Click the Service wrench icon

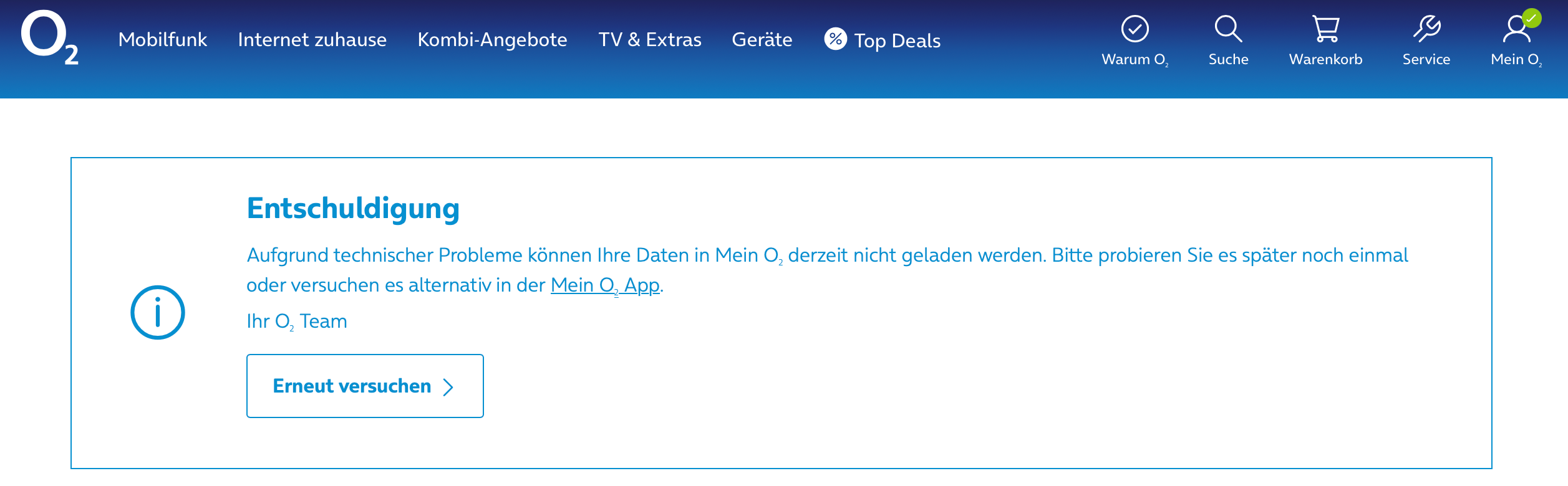1426,29
